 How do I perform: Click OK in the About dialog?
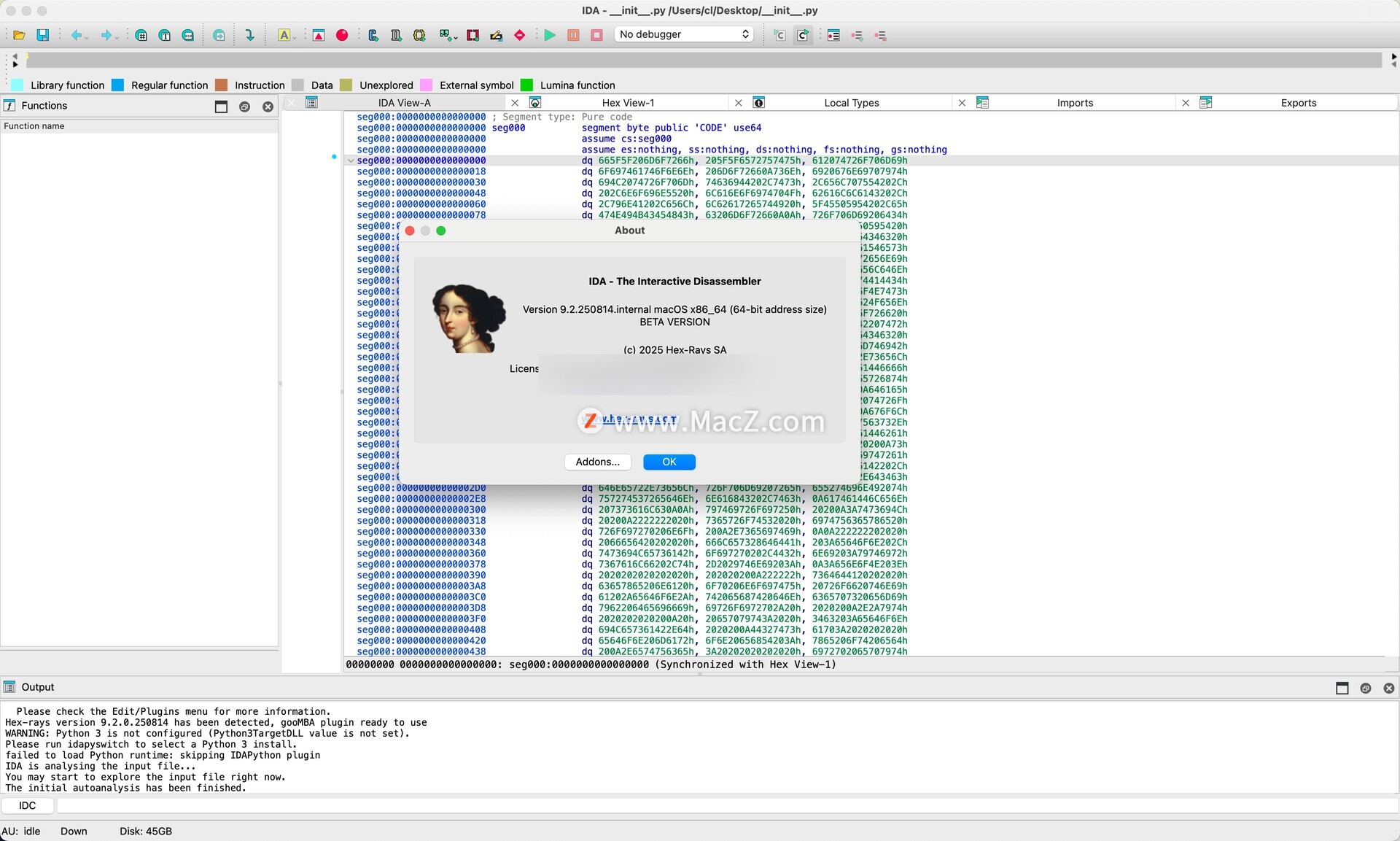[669, 462]
